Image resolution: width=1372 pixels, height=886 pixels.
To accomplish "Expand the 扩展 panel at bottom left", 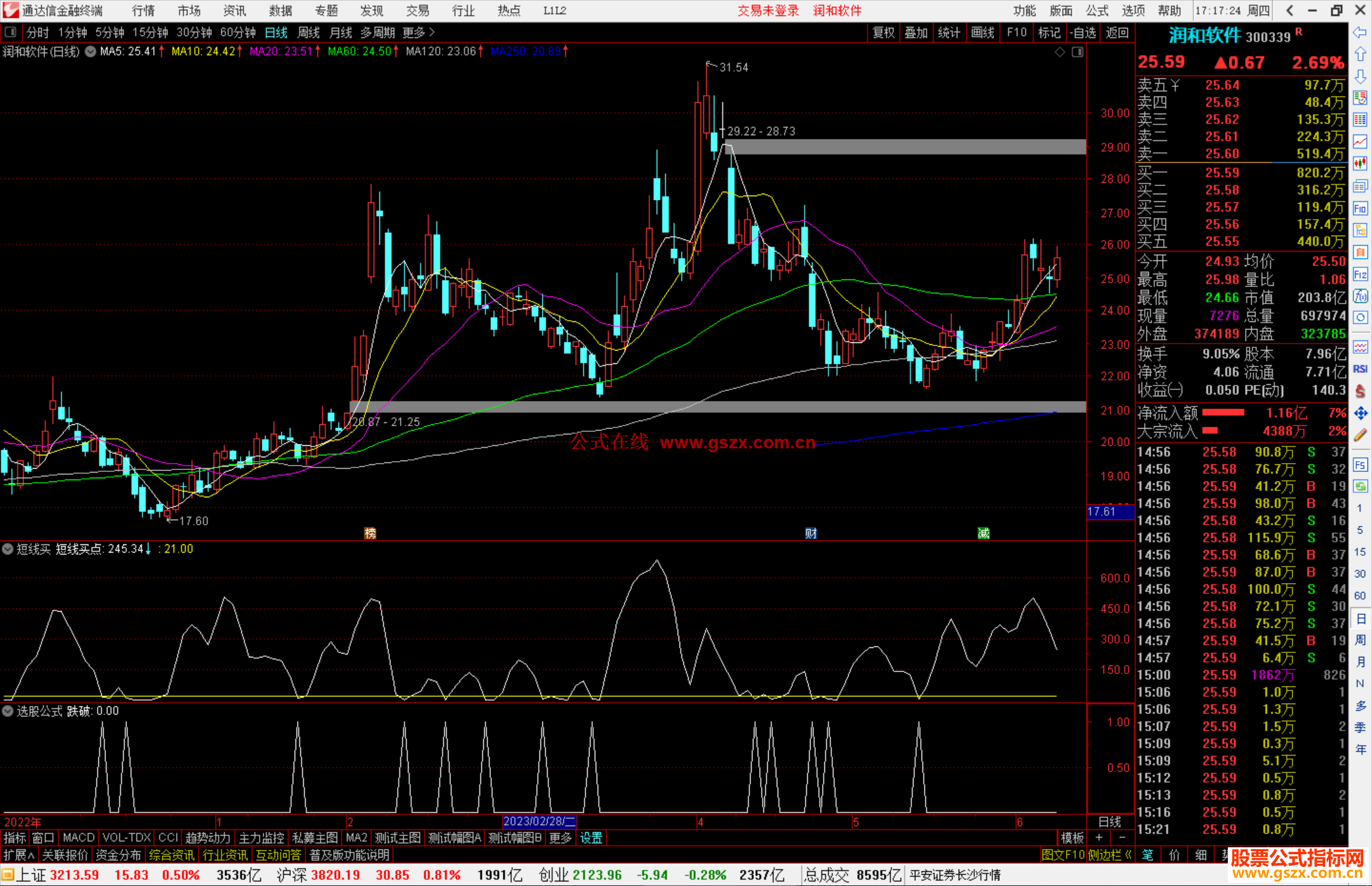I will coord(19,855).
